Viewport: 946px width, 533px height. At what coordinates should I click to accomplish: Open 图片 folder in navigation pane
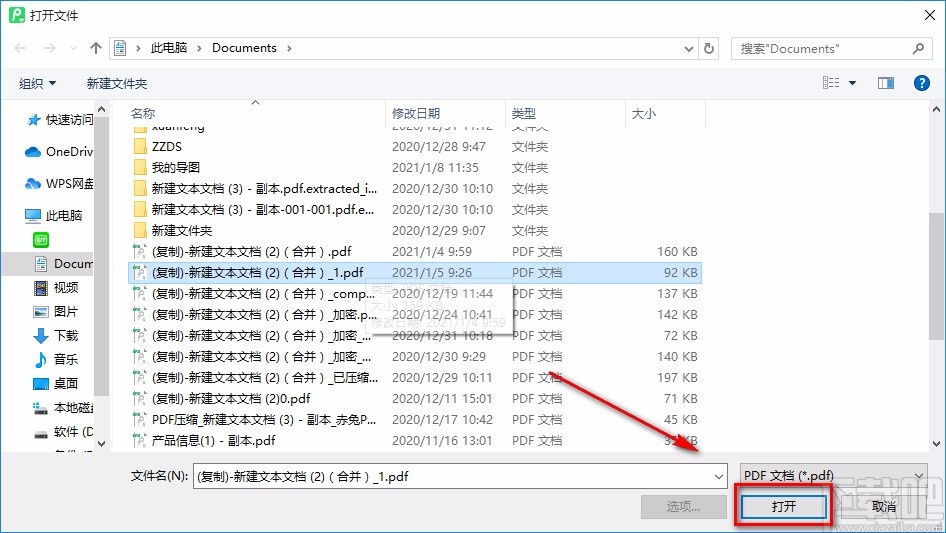click(56, 311)
